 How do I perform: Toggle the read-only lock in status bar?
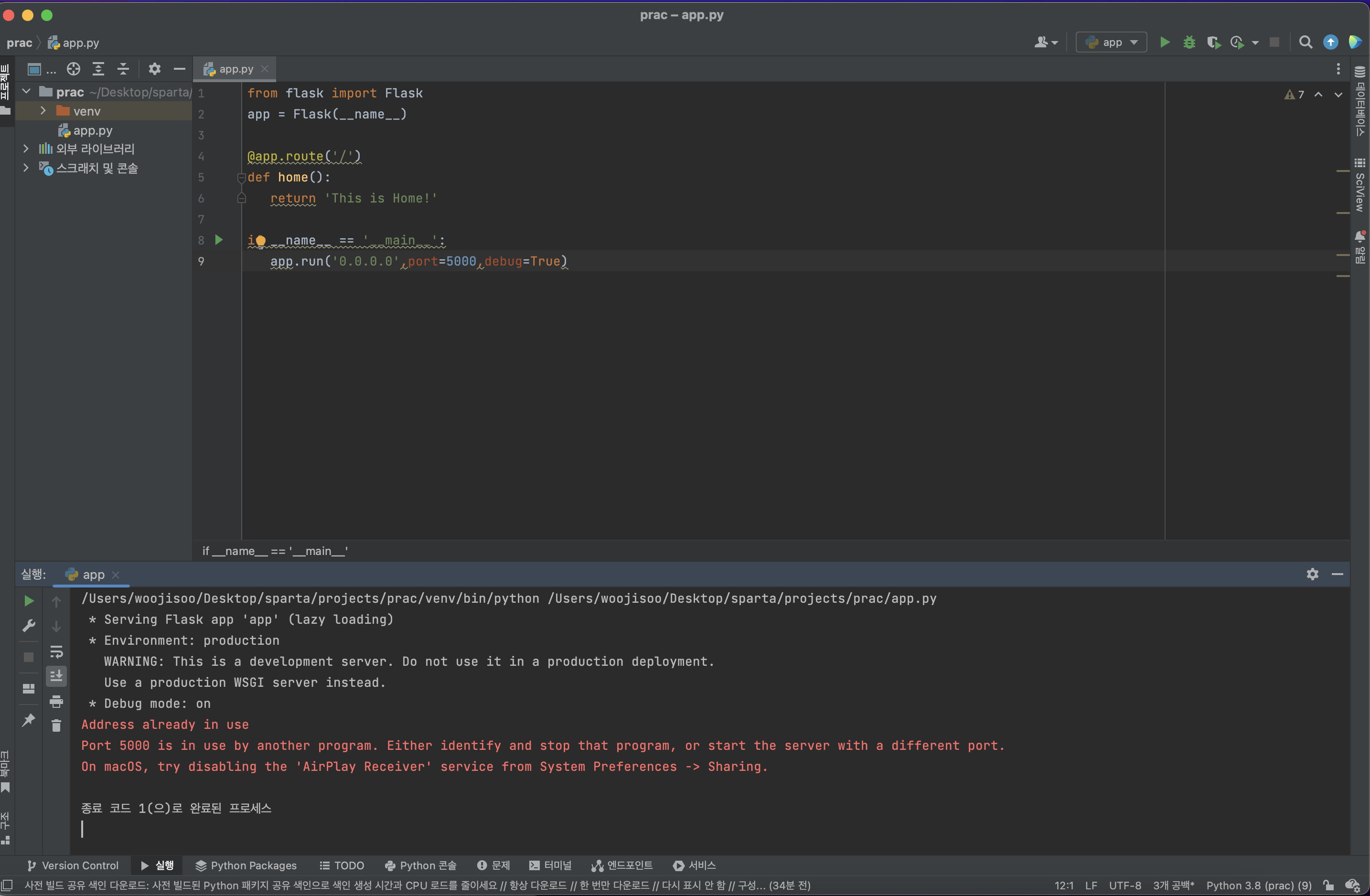pos(1328,885)
